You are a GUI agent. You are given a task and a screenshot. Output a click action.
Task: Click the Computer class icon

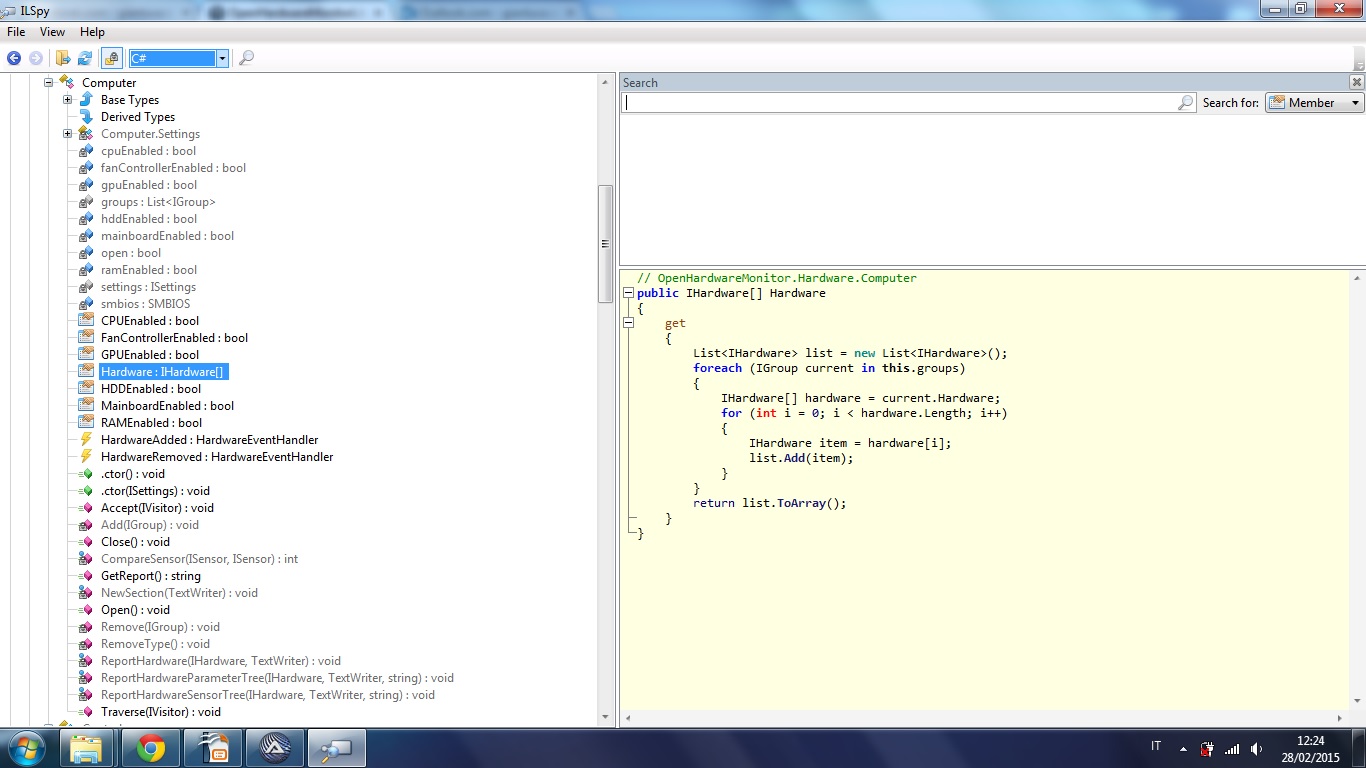click(67, 82)
